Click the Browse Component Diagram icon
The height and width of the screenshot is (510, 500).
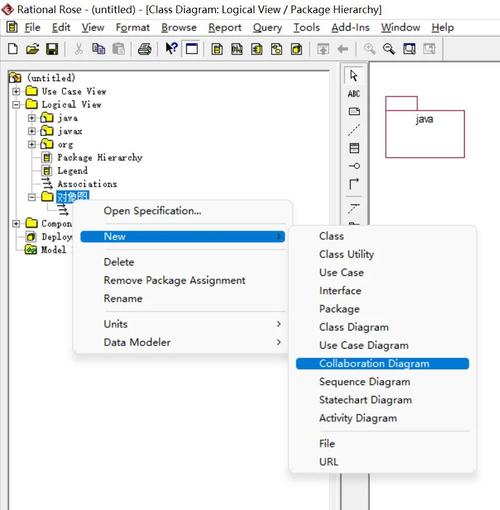pos(257,49)
